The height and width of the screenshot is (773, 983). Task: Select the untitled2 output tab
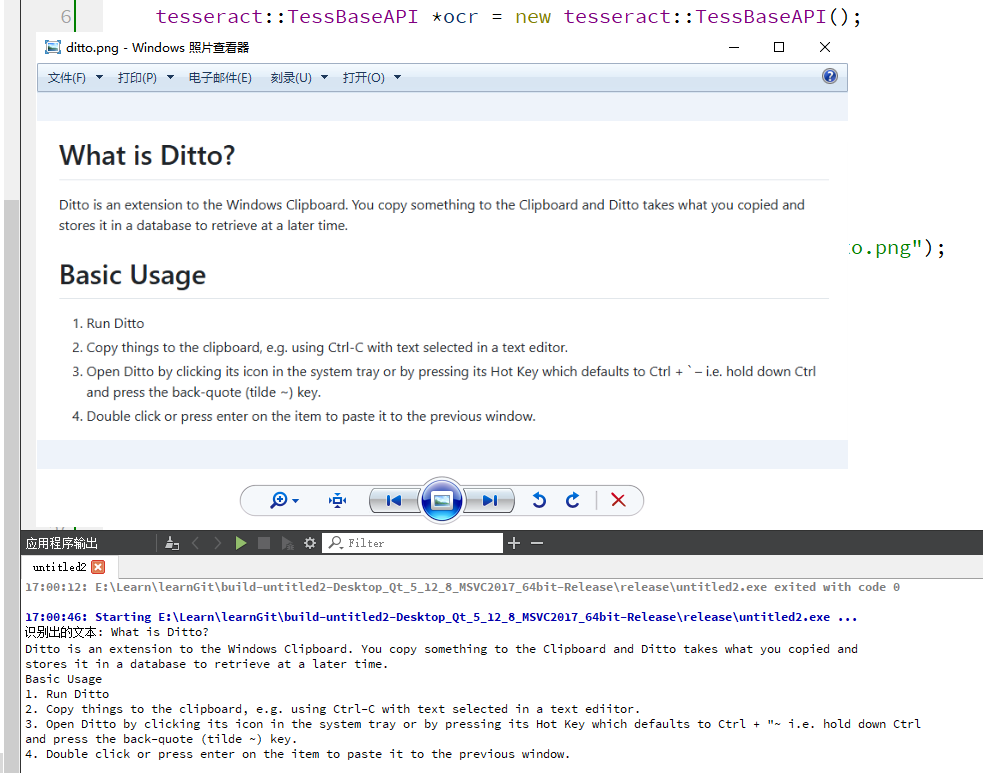pos(60,567)
